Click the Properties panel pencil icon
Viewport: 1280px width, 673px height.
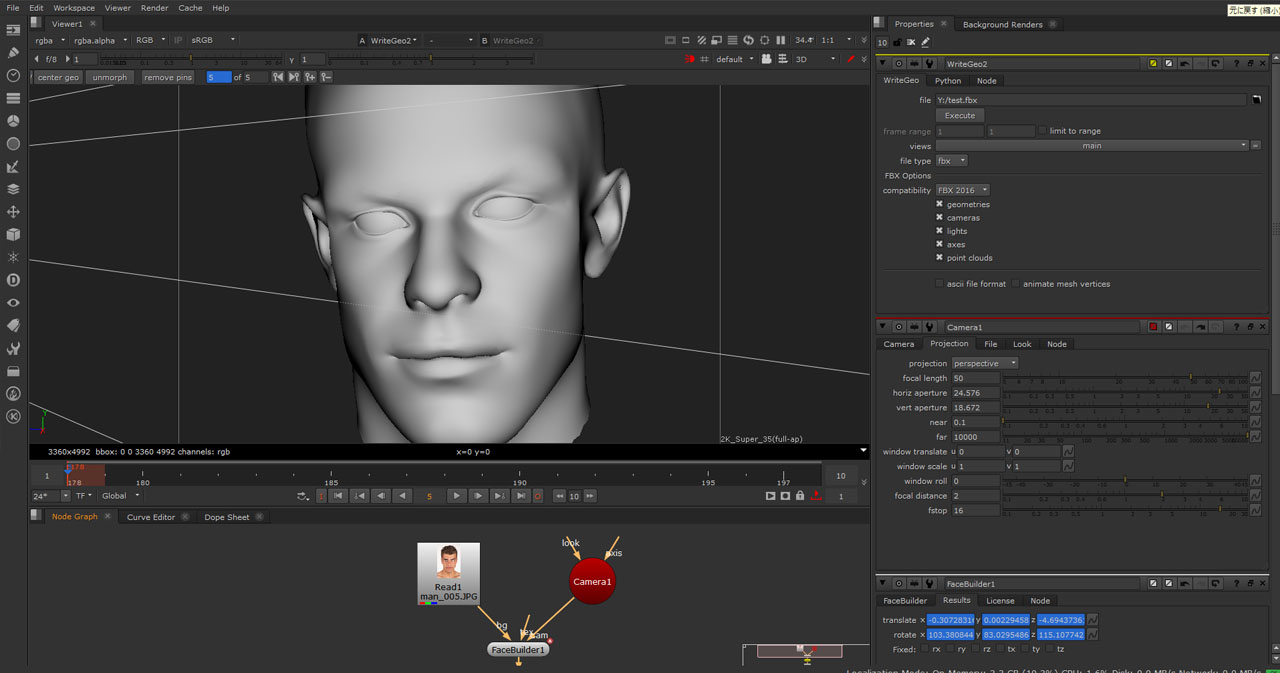925,43
